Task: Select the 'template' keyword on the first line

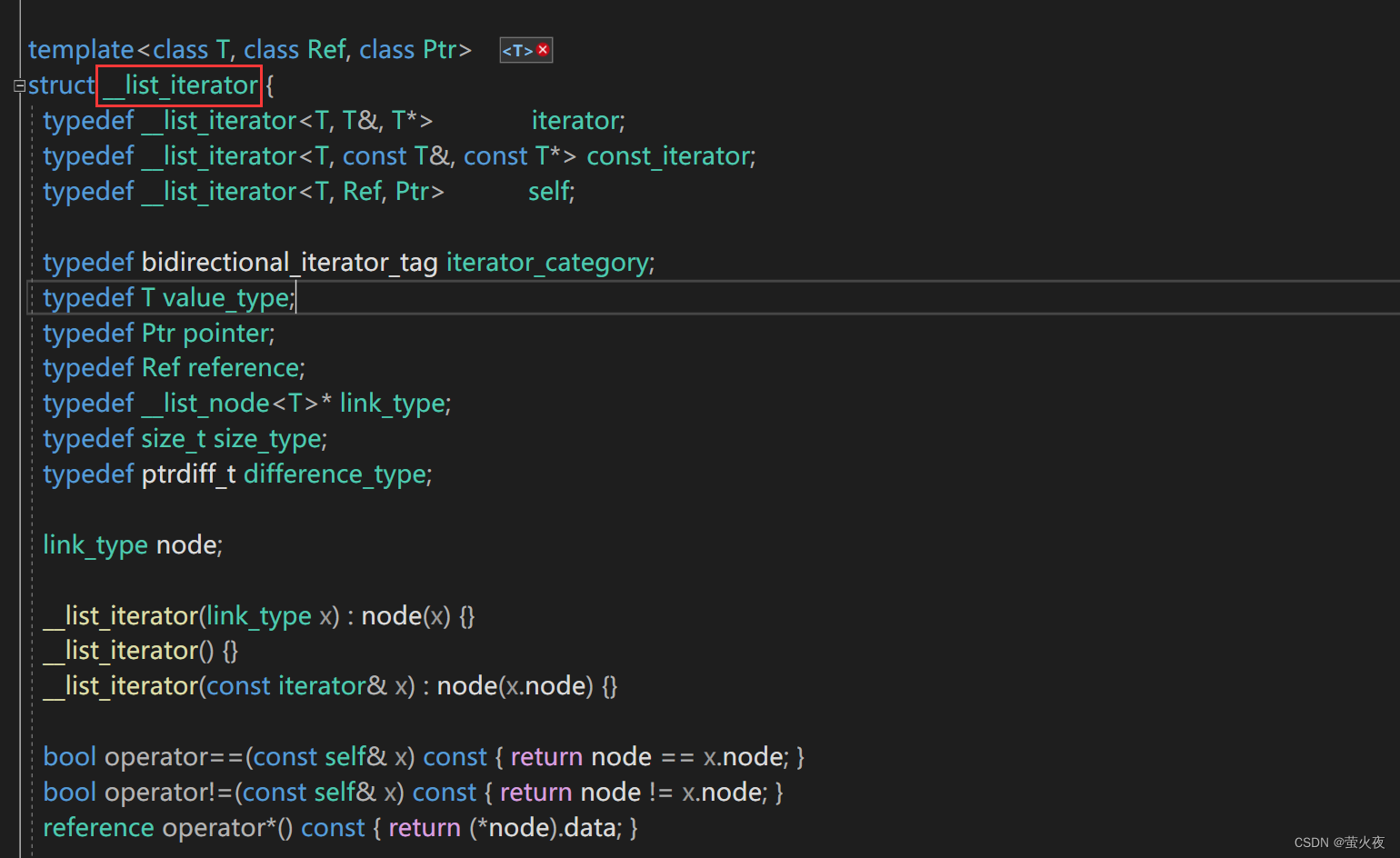Action: click(81, 50)
